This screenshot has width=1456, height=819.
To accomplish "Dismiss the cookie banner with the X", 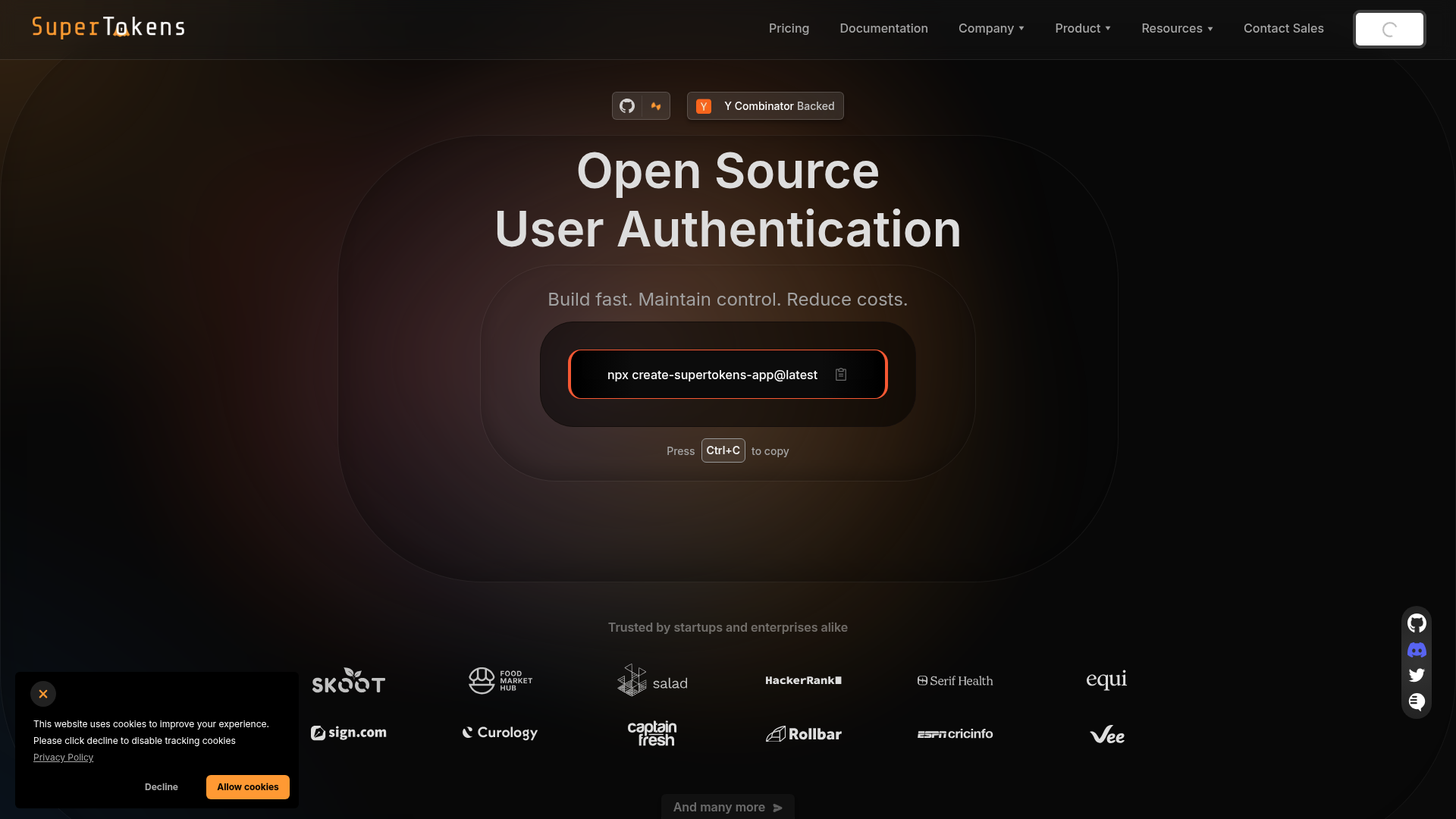I will (42, 694).
